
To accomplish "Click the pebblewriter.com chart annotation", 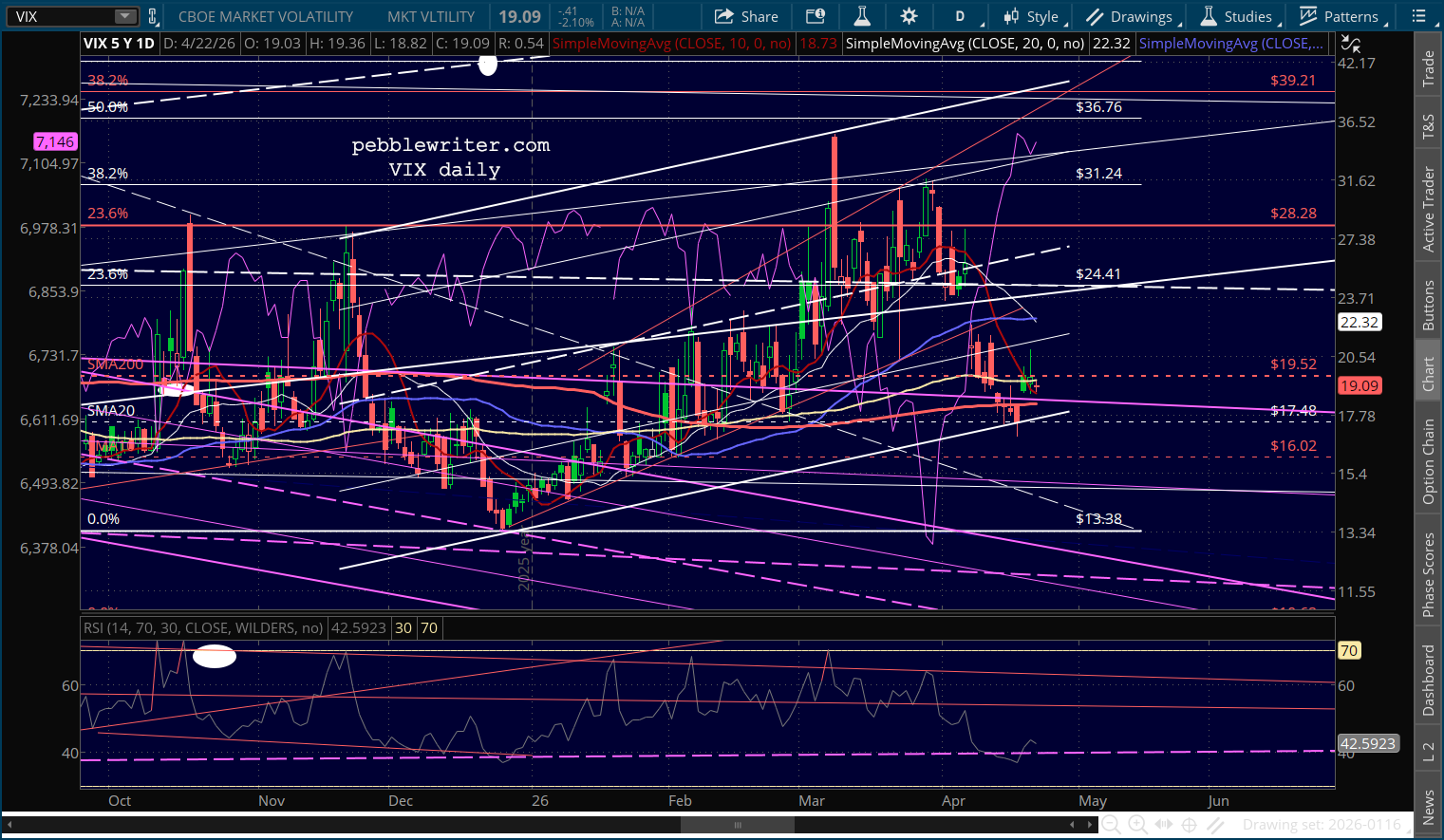I will (451, 145).
